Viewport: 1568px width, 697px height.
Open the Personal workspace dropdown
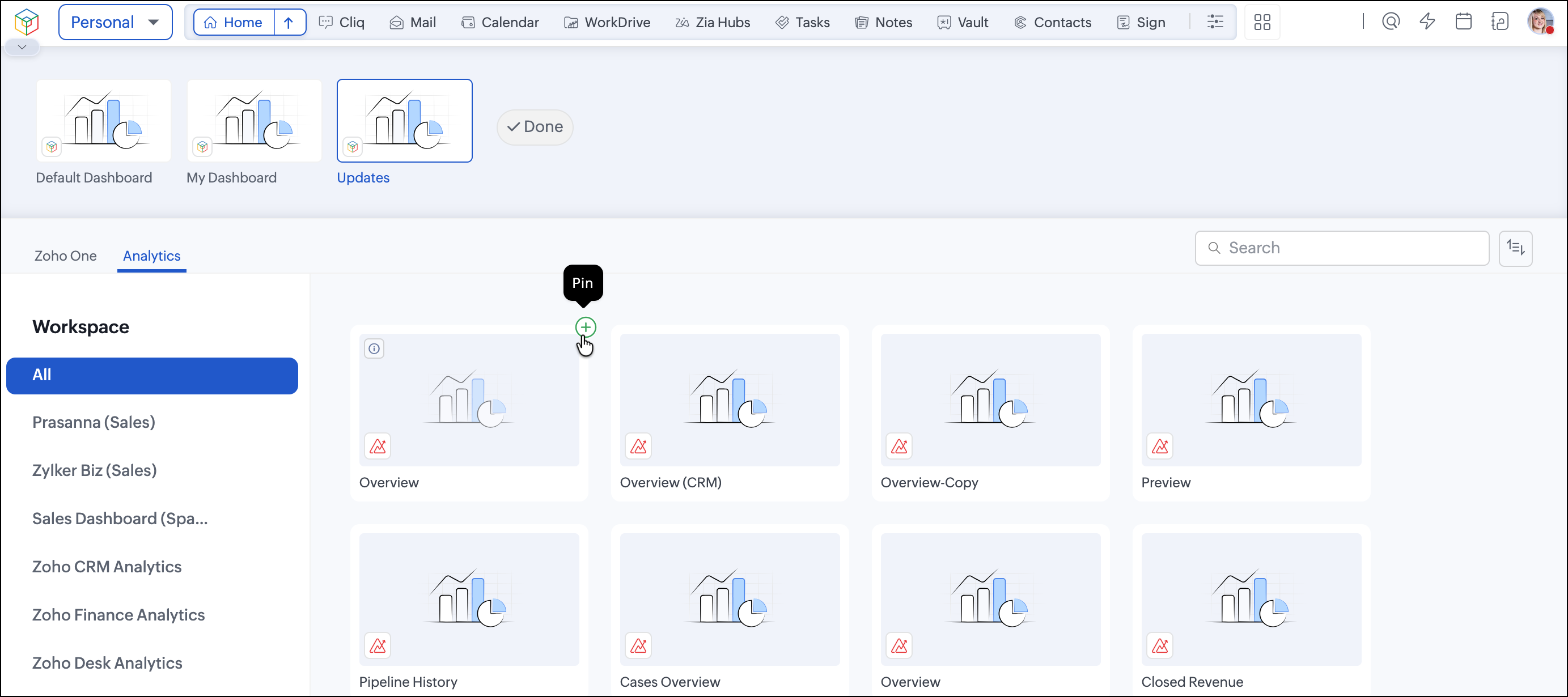(115, 23)
